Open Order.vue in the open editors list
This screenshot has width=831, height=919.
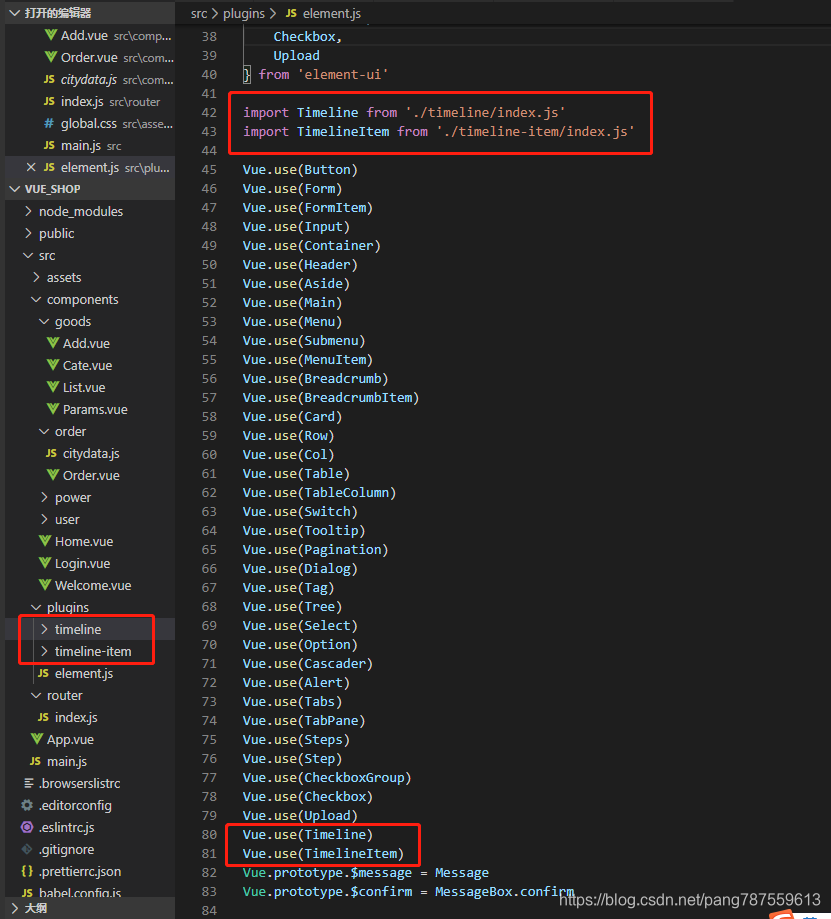[110, 57]
